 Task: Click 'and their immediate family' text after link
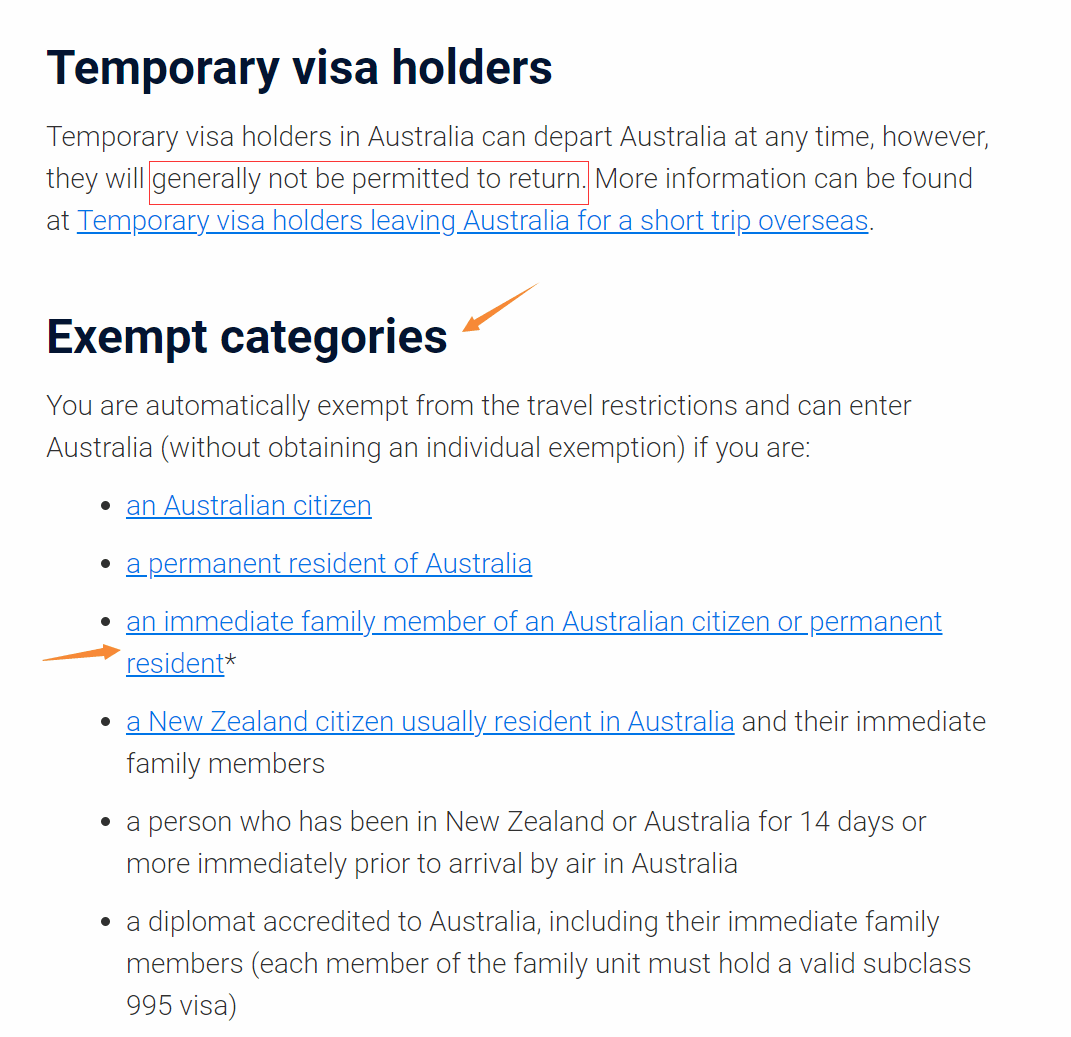pos(556,743)
